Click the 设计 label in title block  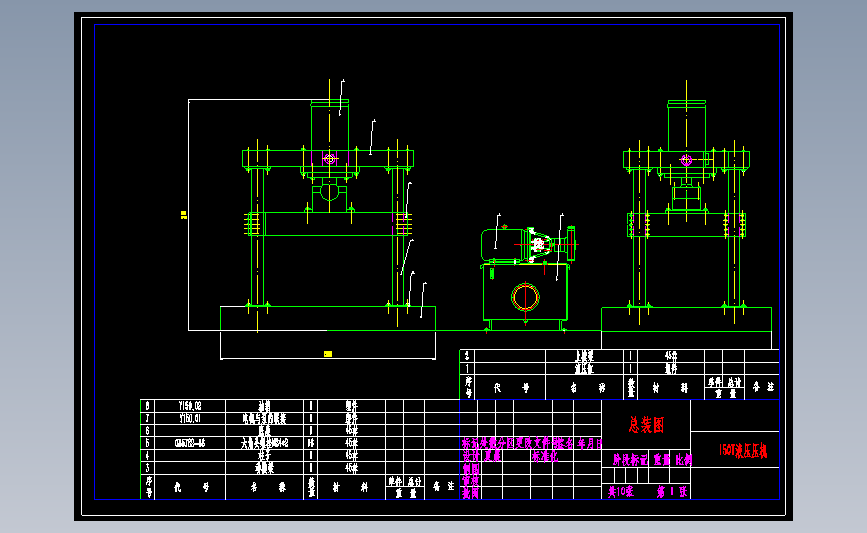pos(471,457)
